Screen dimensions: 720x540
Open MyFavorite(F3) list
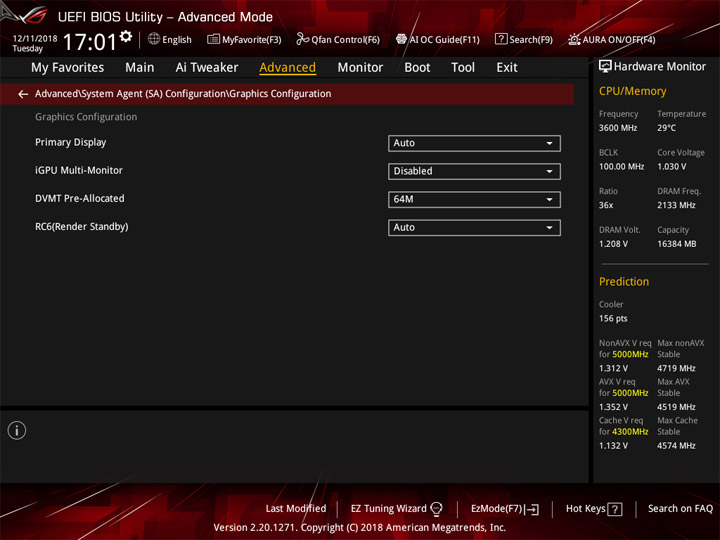(244, 39)
